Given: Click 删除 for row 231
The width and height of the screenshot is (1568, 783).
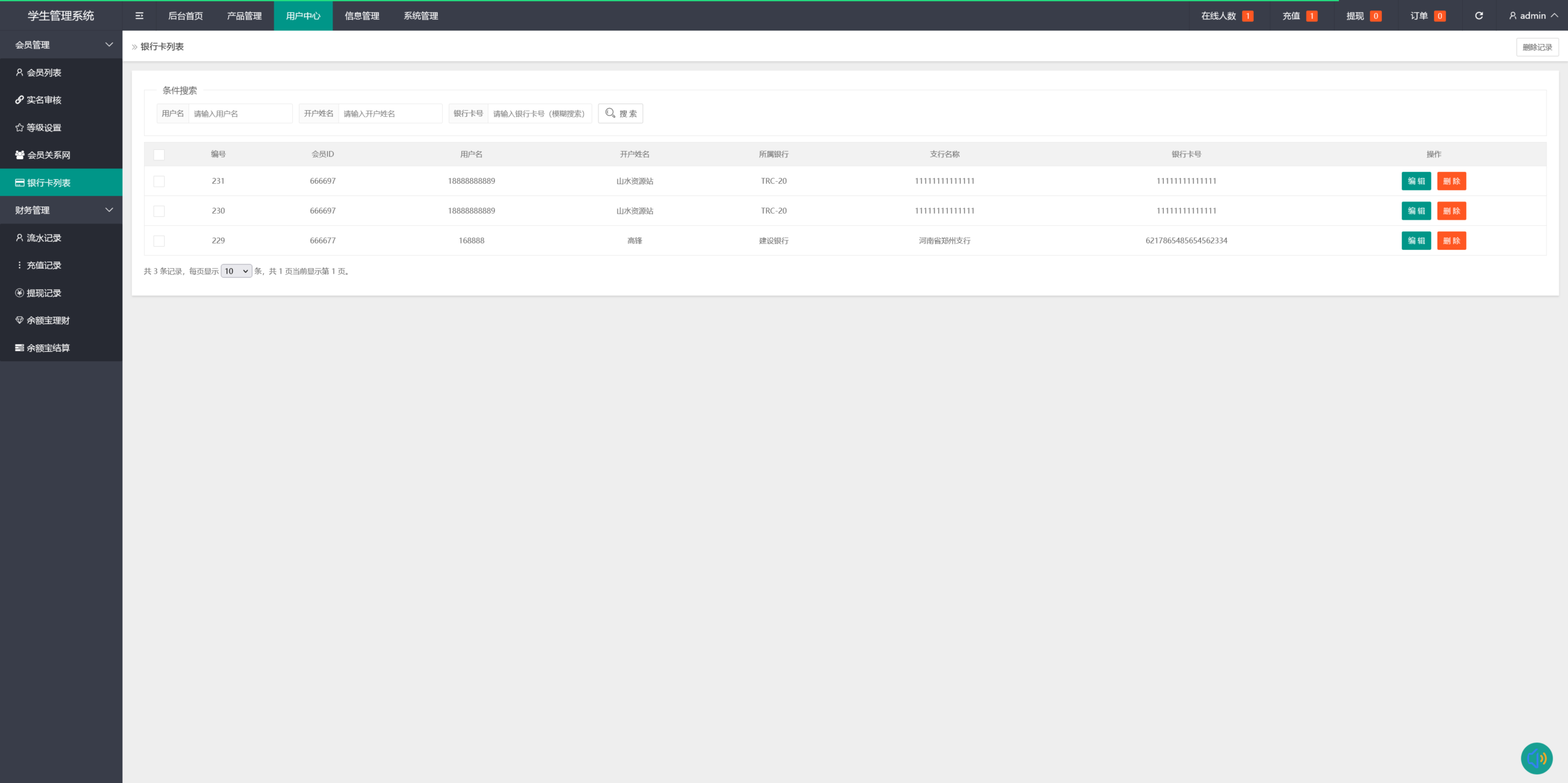Looking at the screenshot, I should 1452,181.
